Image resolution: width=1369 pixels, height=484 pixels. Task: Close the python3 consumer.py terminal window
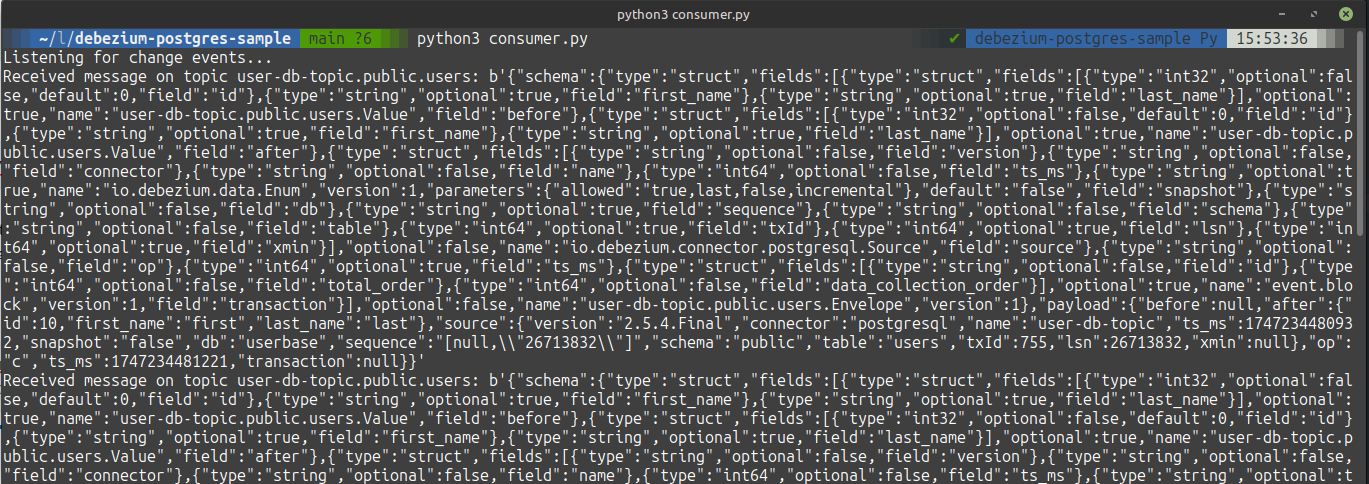pos(1348,13)
